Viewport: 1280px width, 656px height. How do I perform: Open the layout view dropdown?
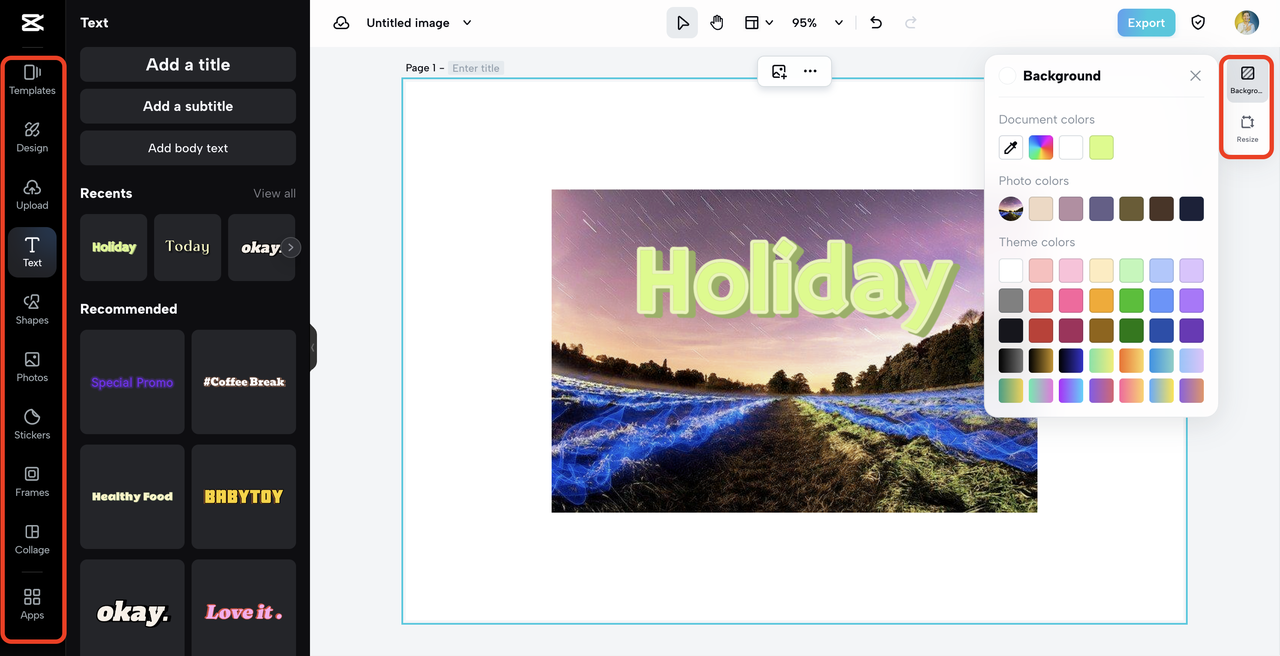[x=759, y=23]
